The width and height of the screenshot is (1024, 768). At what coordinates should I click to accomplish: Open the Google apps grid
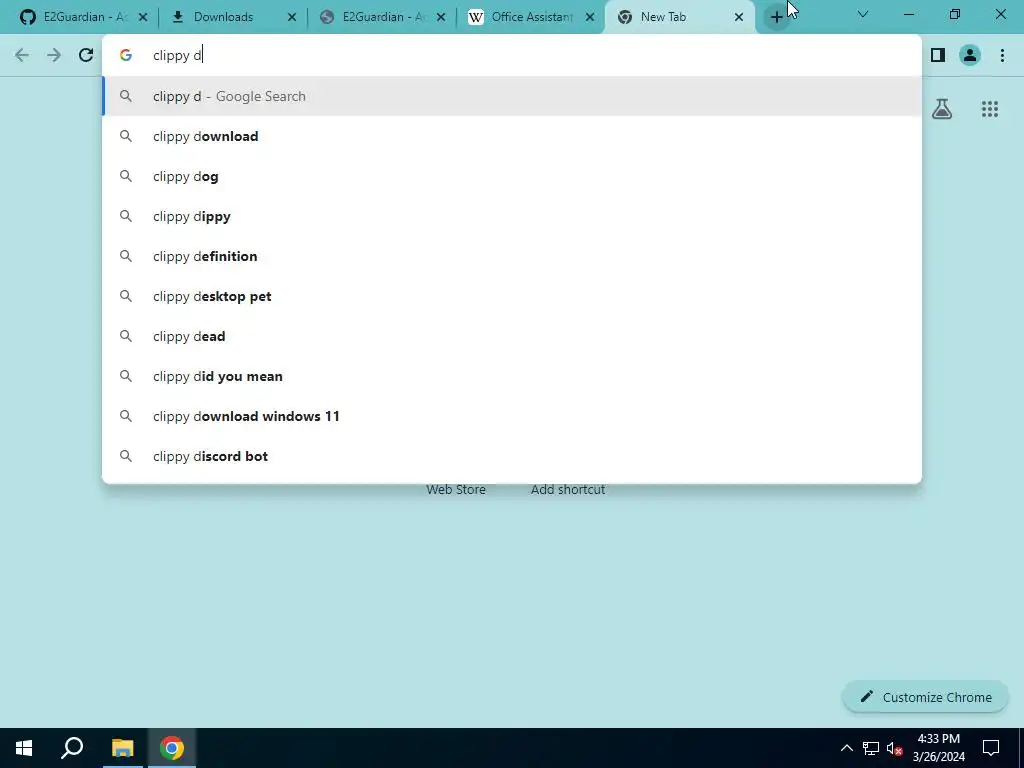tap(989, 109)
